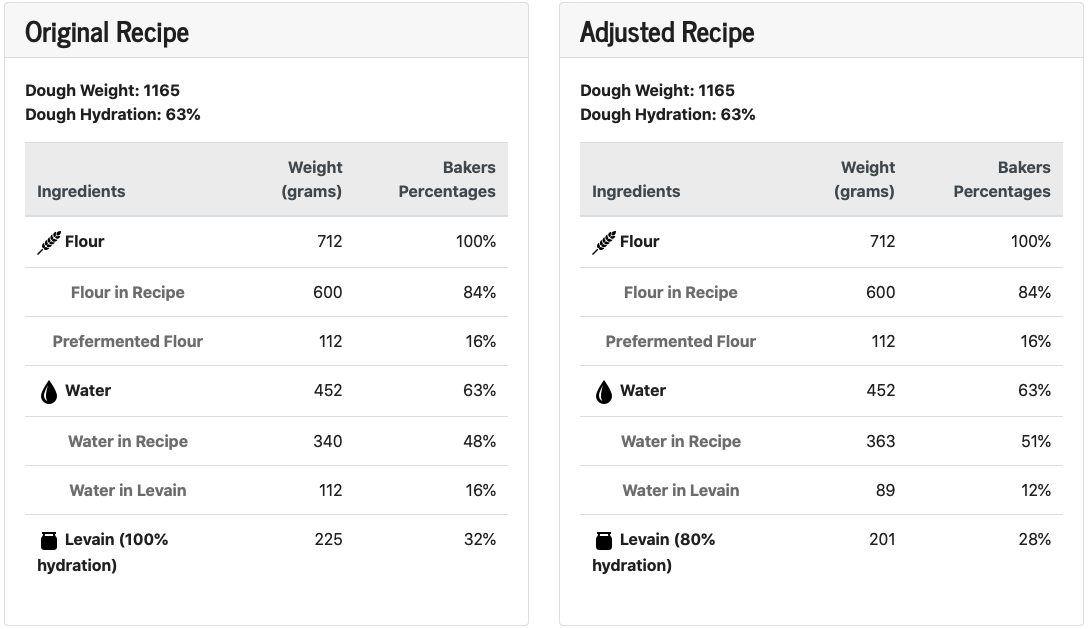Select the Adjusted Recipe panel heading

point(667,32)
